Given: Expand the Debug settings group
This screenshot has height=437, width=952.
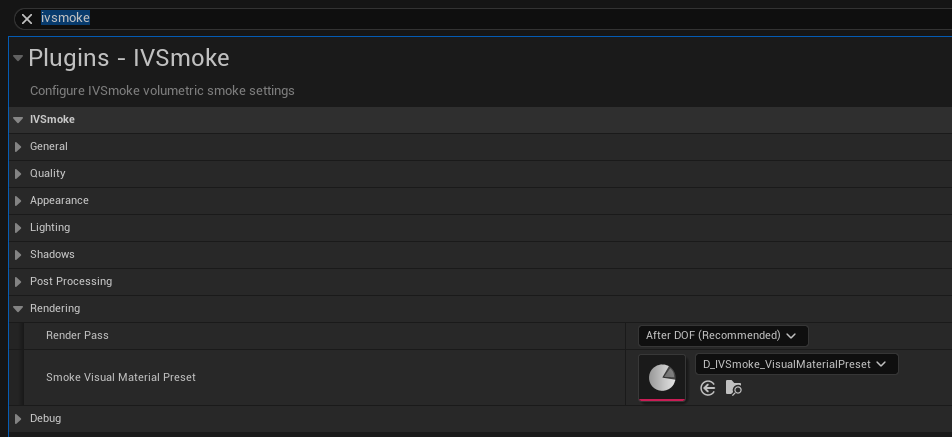Looking at the screenshot, I should click(18, 419).
